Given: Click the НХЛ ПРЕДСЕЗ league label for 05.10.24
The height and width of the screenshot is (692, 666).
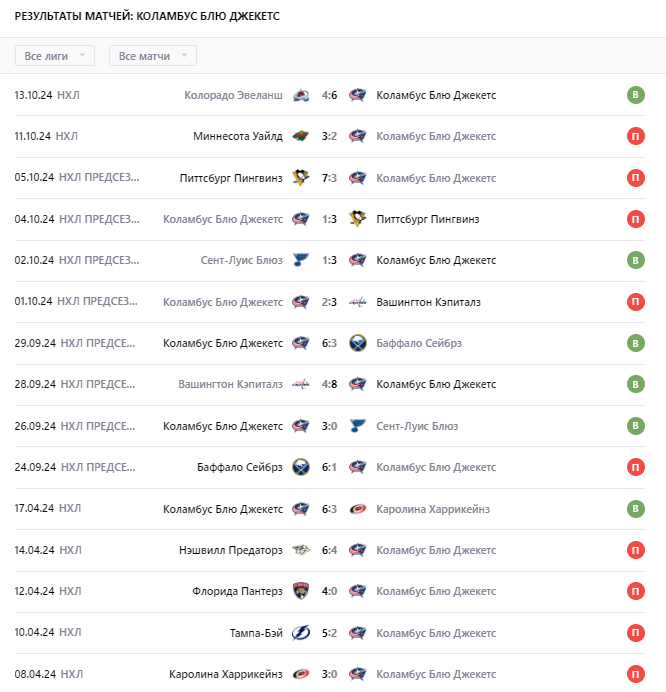Looking at the screenshot, I should pyautogui.click(x=99, y=178).
